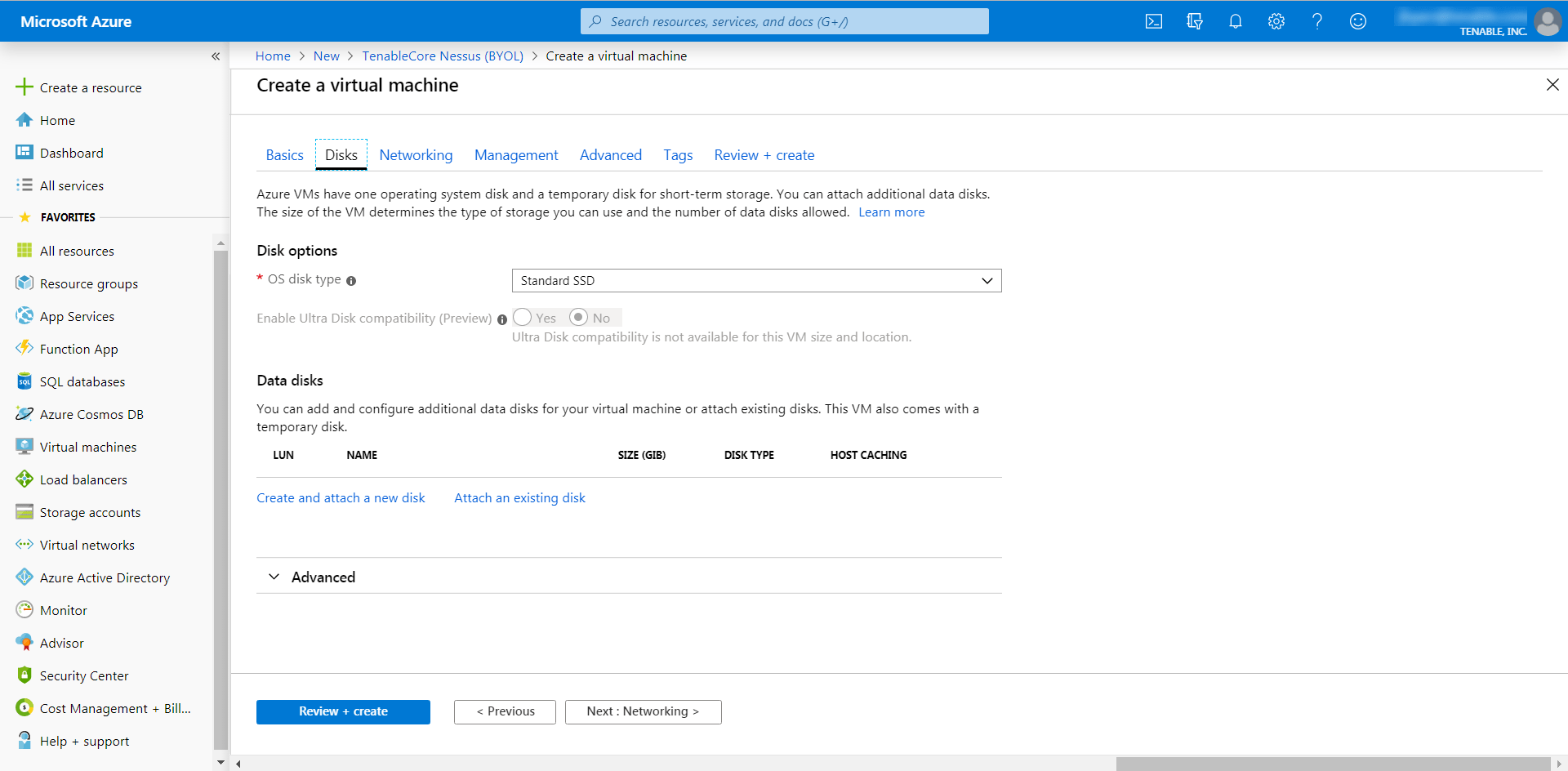Open Security Center from the sidebar
Image resolution: width=1568 pixels, height=771 pixels.
coord(84,675)
